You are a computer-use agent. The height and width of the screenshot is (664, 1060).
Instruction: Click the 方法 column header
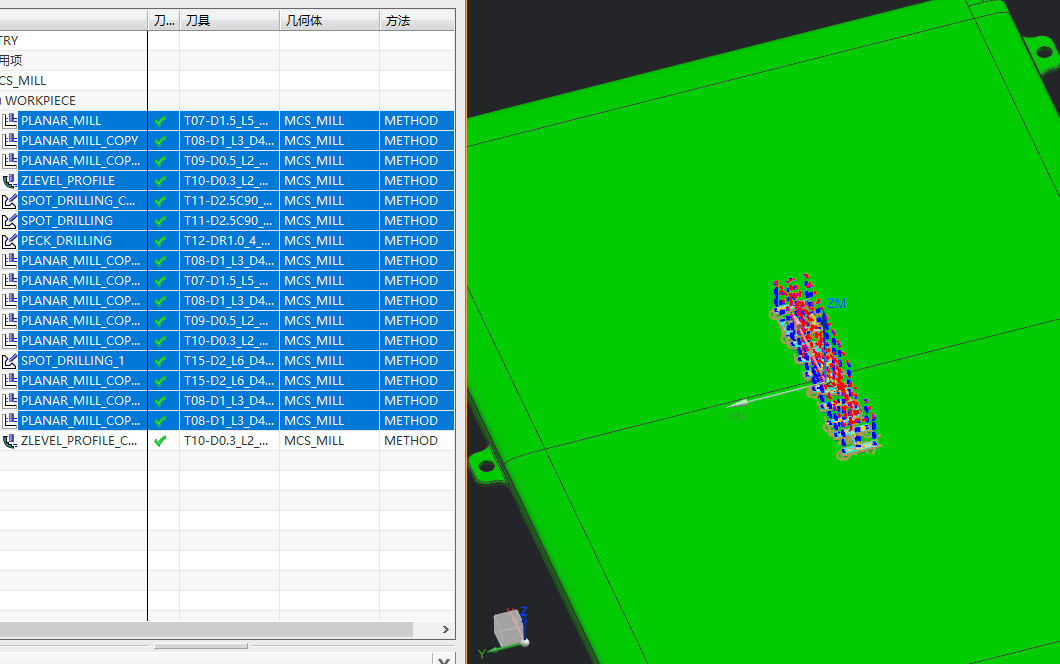(416, 20)
